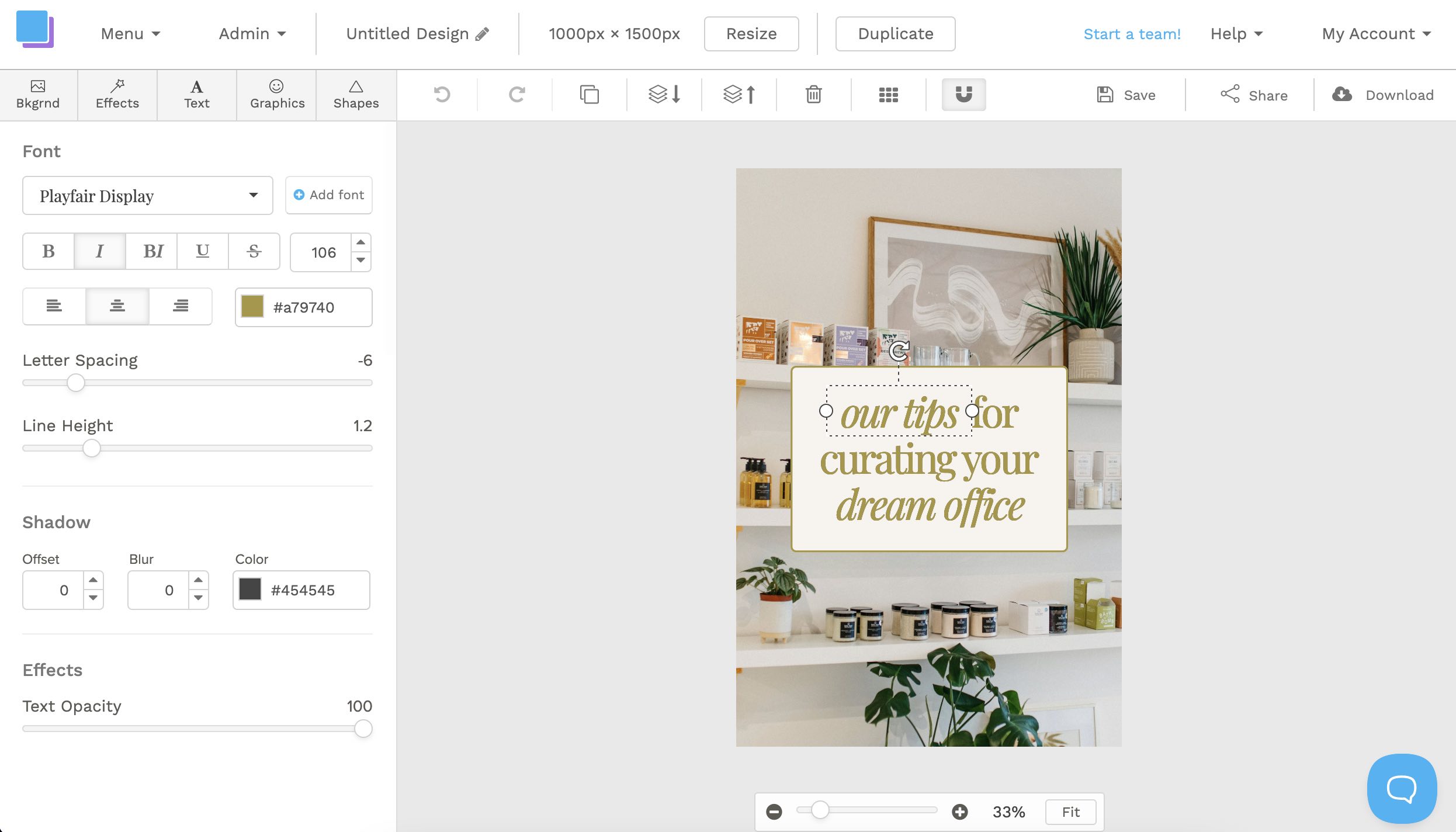
Task: Open the Playfair Display font dropdown
Action: (x=147, y=195)
